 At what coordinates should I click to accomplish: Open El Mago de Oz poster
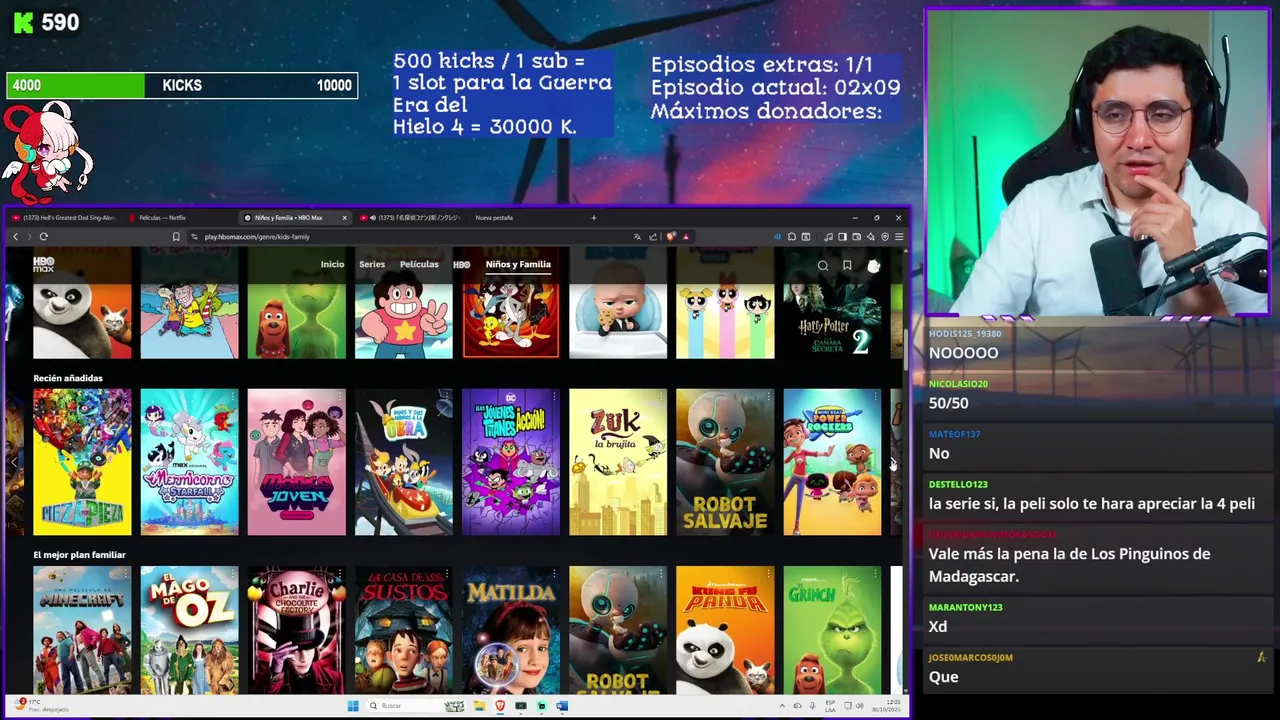tap(189, 630)
